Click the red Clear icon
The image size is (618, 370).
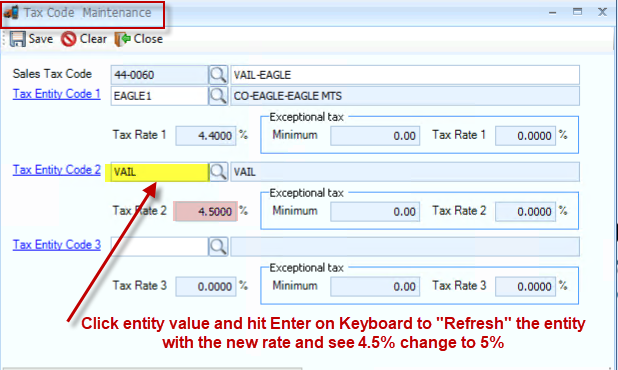[69, 39]
